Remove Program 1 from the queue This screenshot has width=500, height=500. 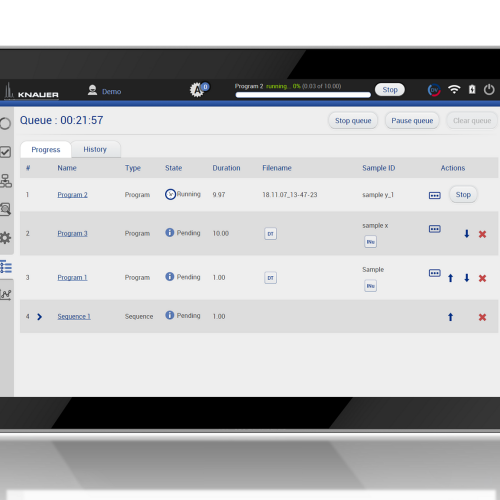coord(482,278)
